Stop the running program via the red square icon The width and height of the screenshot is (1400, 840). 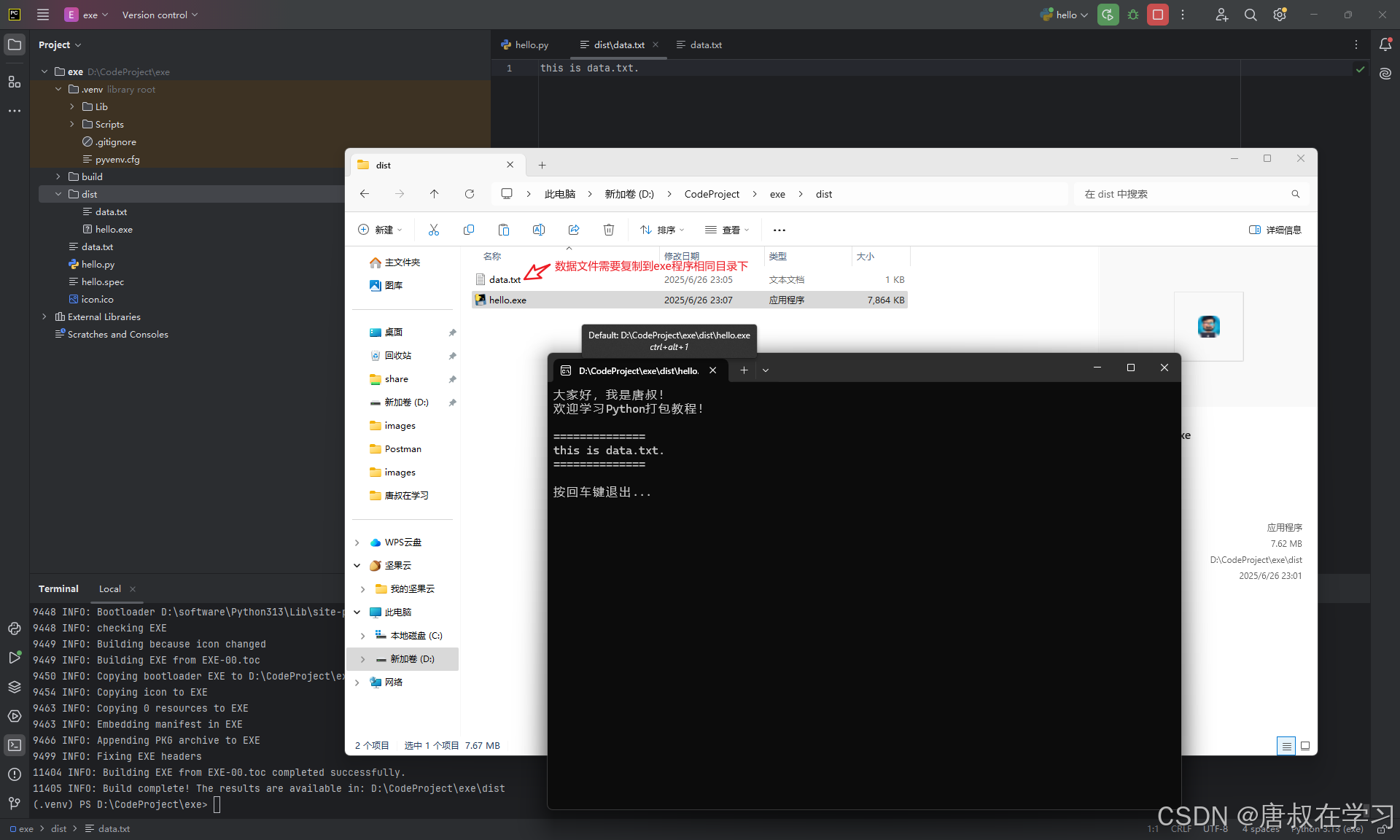click(x=1157, y=15)
